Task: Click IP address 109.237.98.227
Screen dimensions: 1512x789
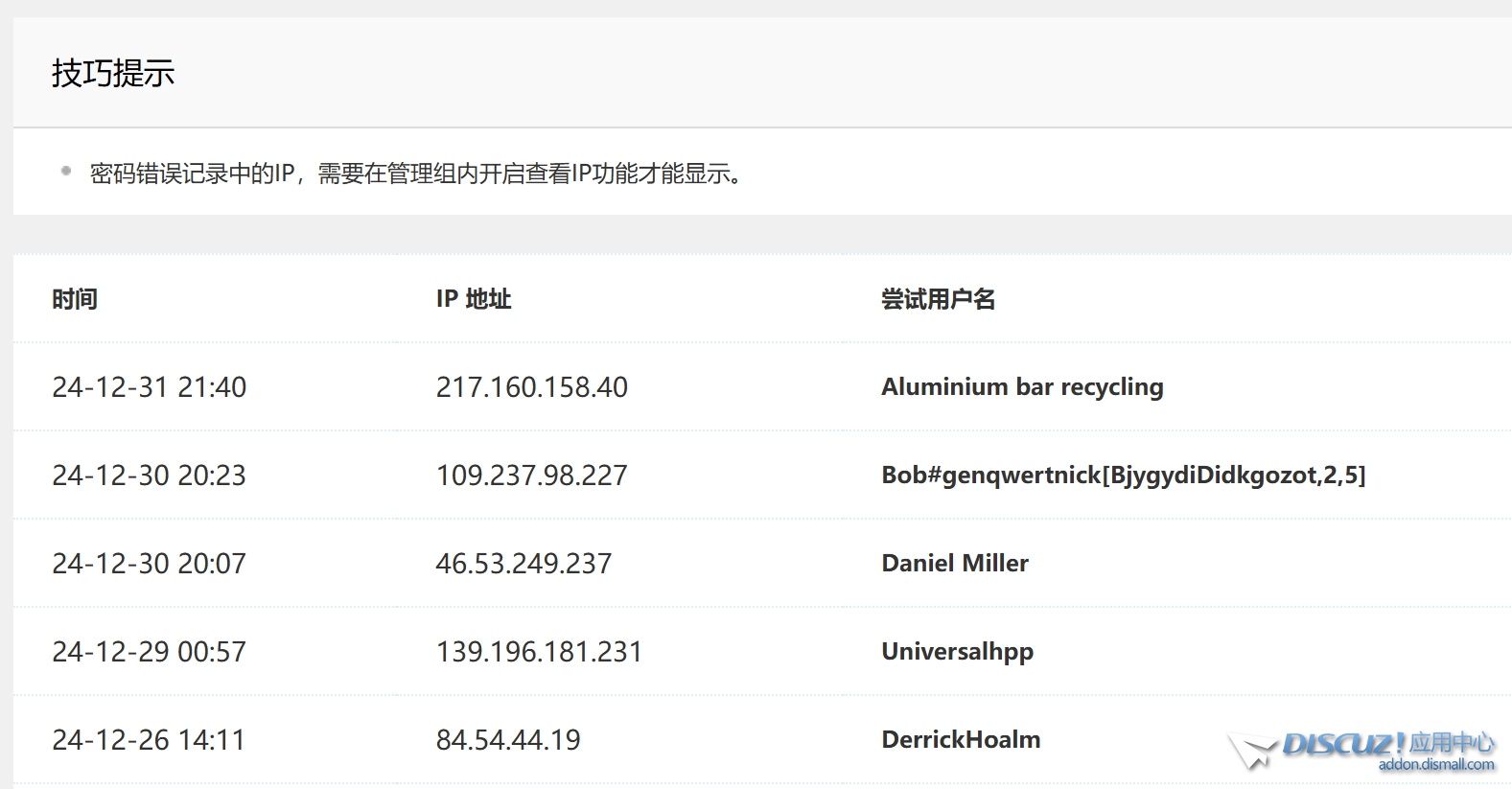Action: (x=531, y=476)
